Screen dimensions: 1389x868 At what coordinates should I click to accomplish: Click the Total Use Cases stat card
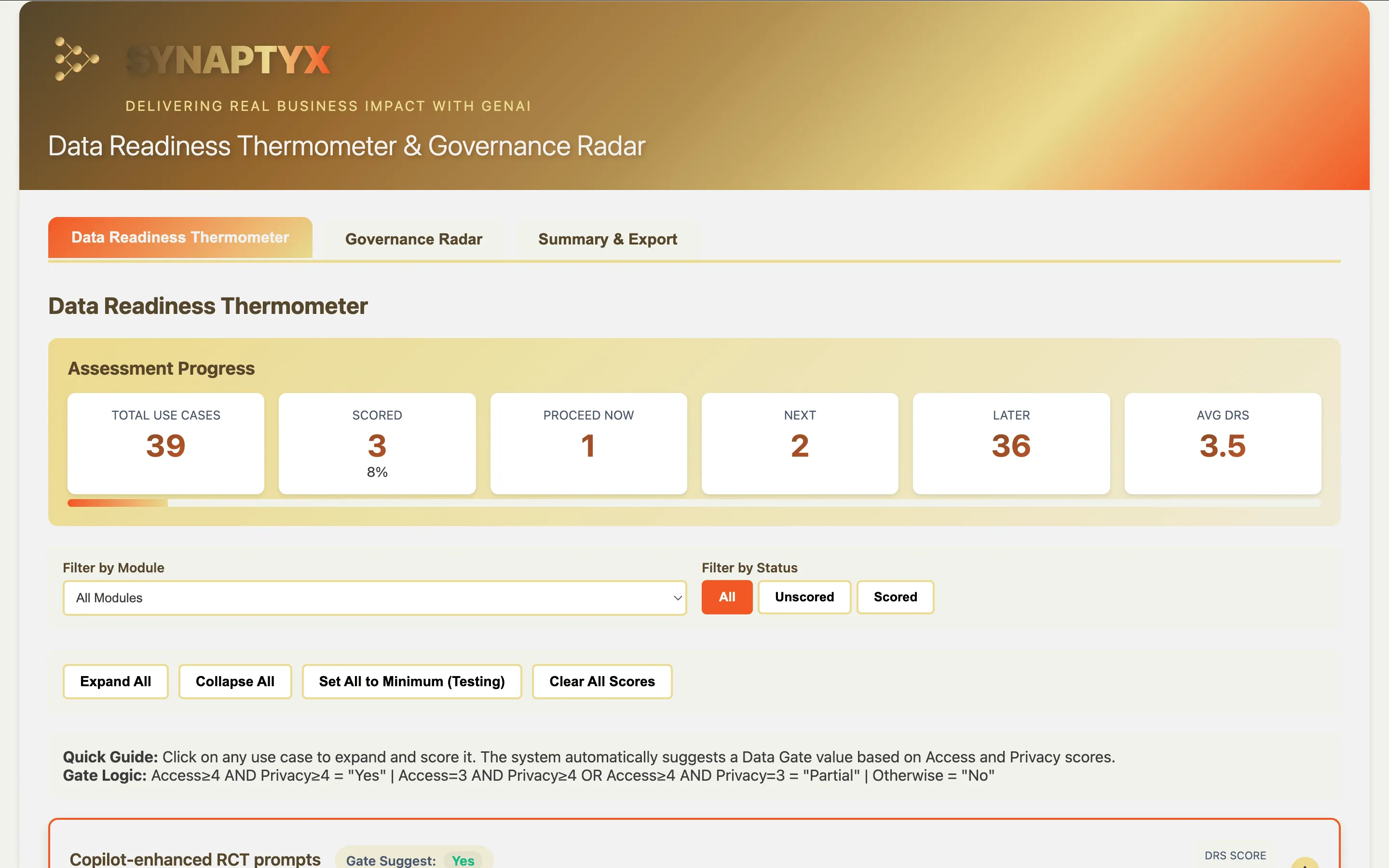pyautogui.click(x=166, y=443)
